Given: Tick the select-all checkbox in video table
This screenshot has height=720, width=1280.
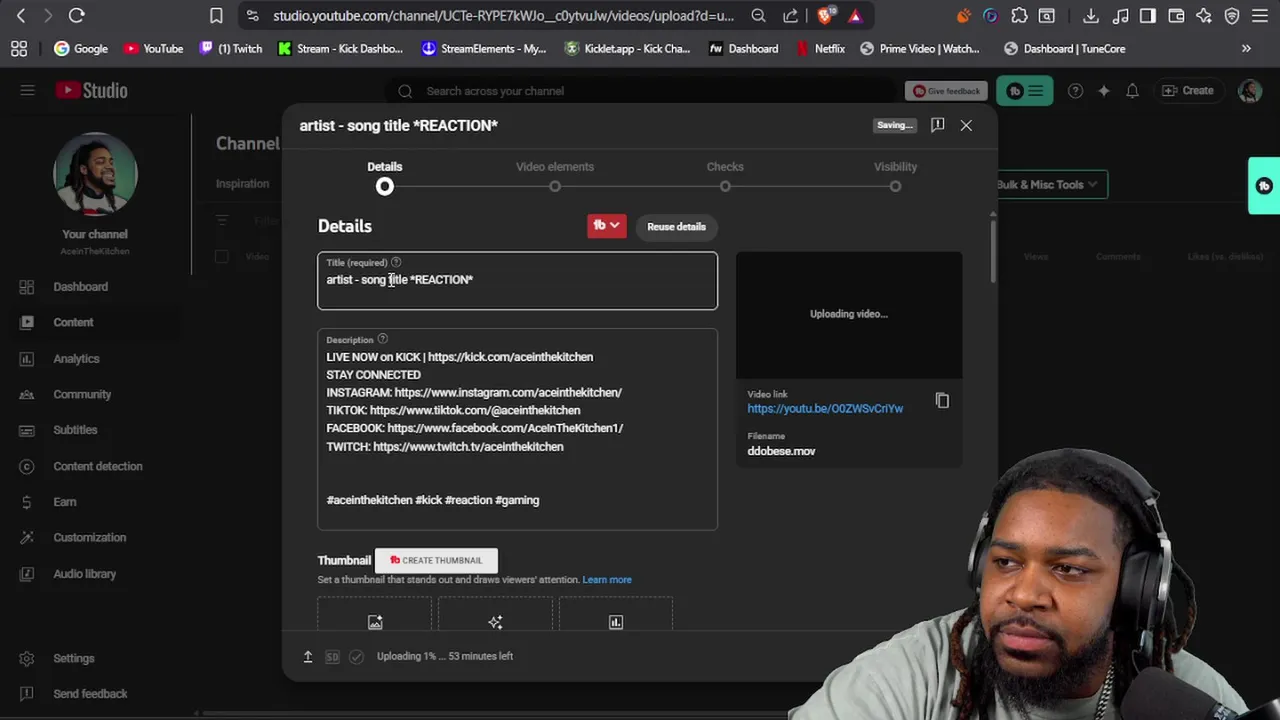Looking at the screenshot, I should pos(222,256).
